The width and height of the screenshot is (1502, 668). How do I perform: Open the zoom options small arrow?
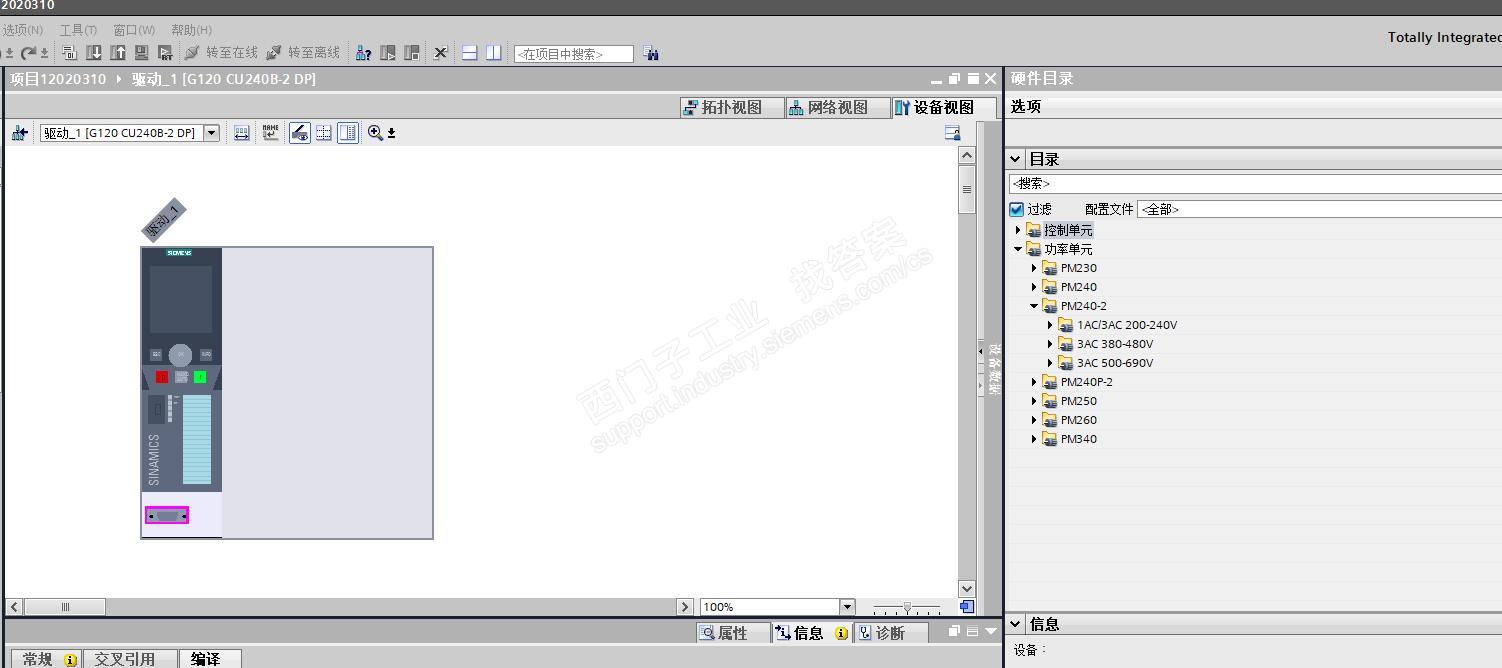[391, 132]
